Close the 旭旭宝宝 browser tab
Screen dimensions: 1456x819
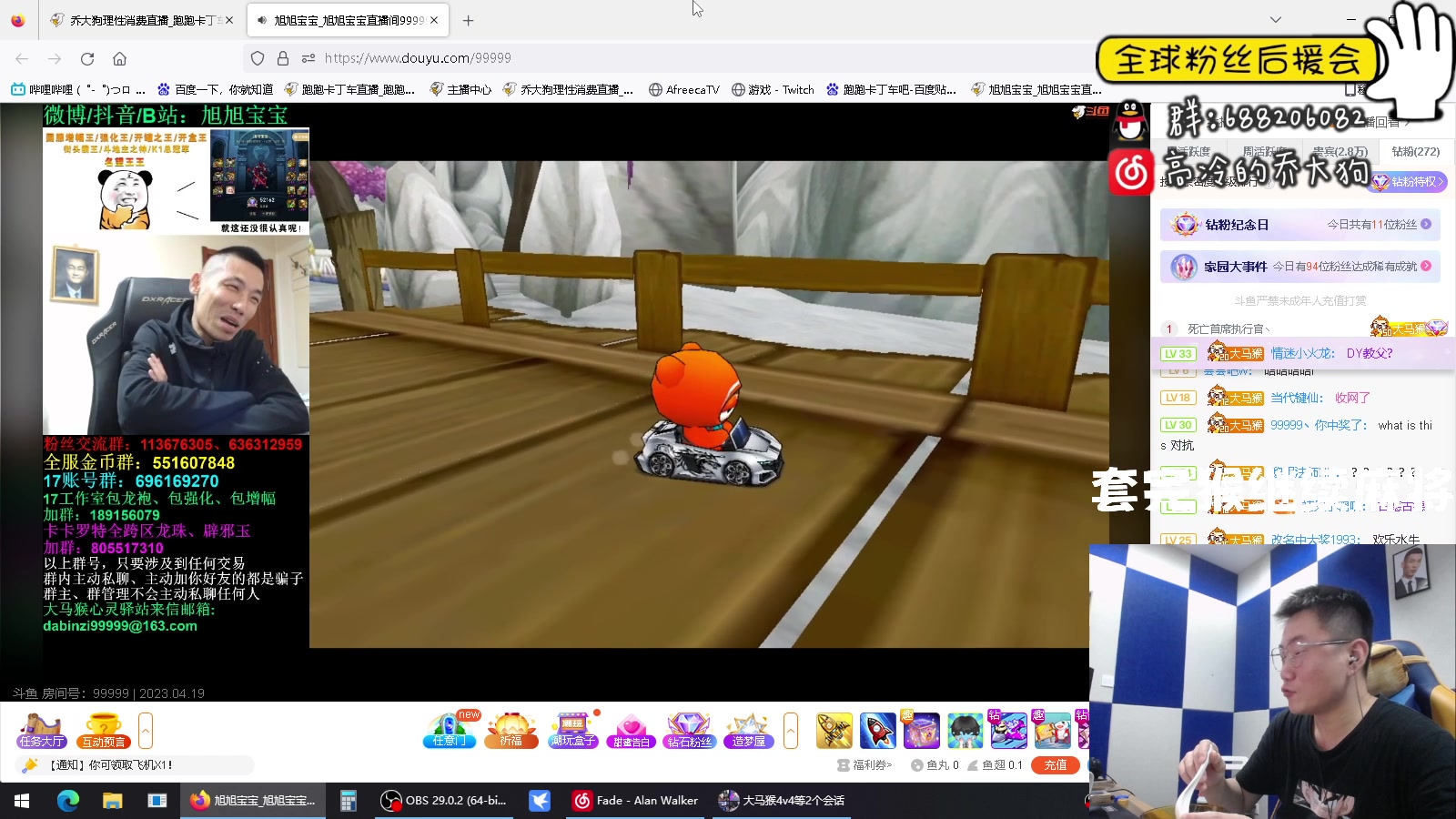pyautogui.click(x=434, y=20)
